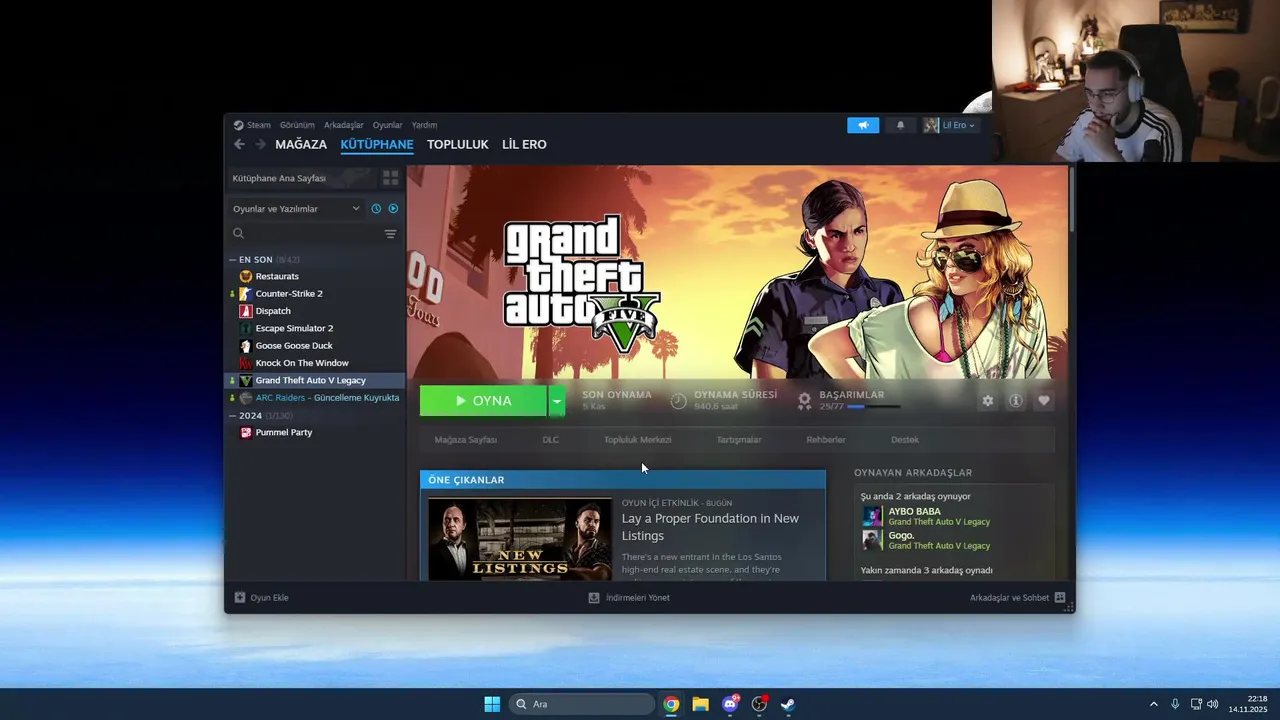Toggle ready-to-play filter icon
The height and width of the screenshot is (720, 1280).
click(x=393, y=209)
